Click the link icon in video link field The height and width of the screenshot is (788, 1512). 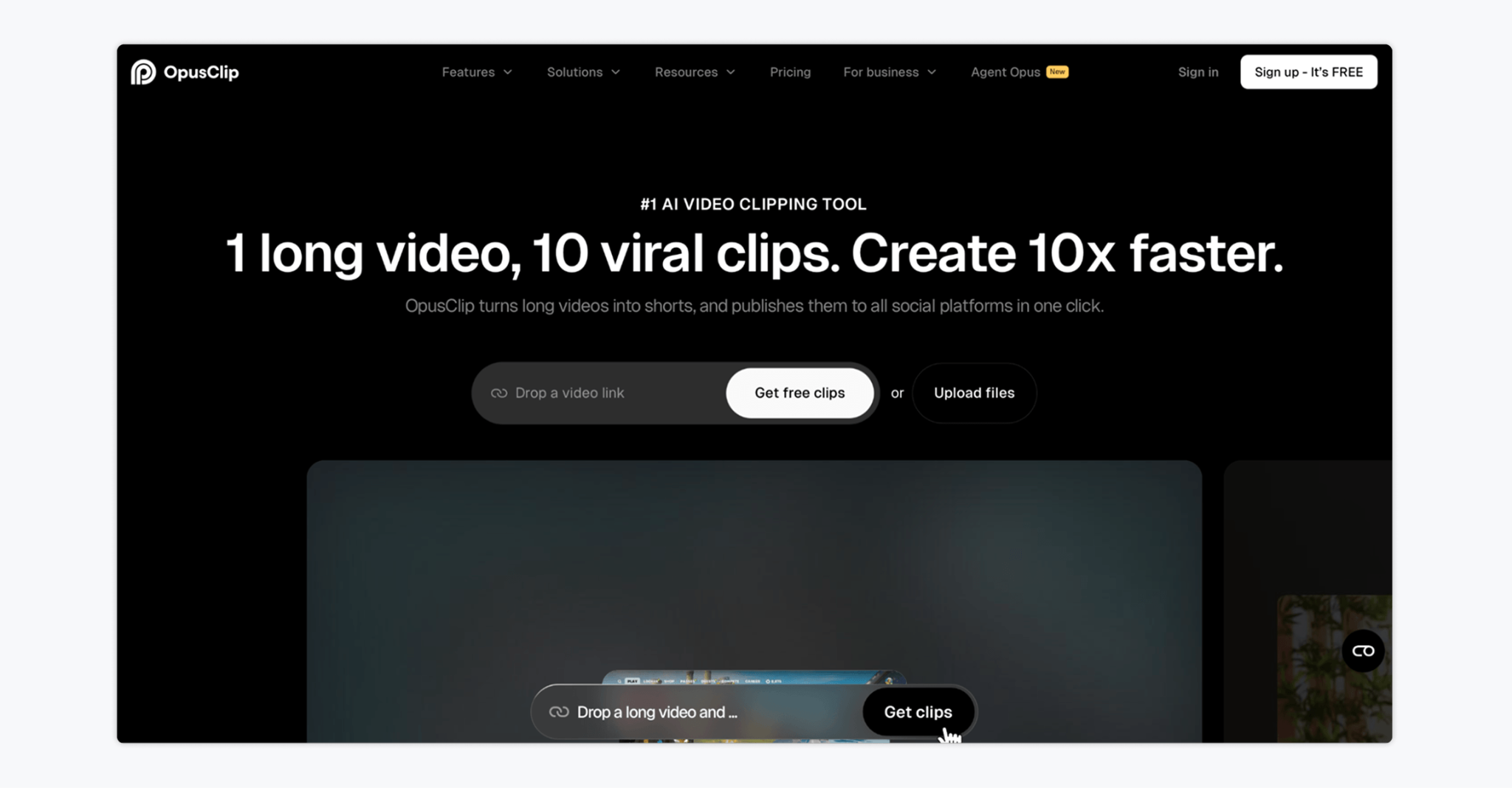coord(499,393)
